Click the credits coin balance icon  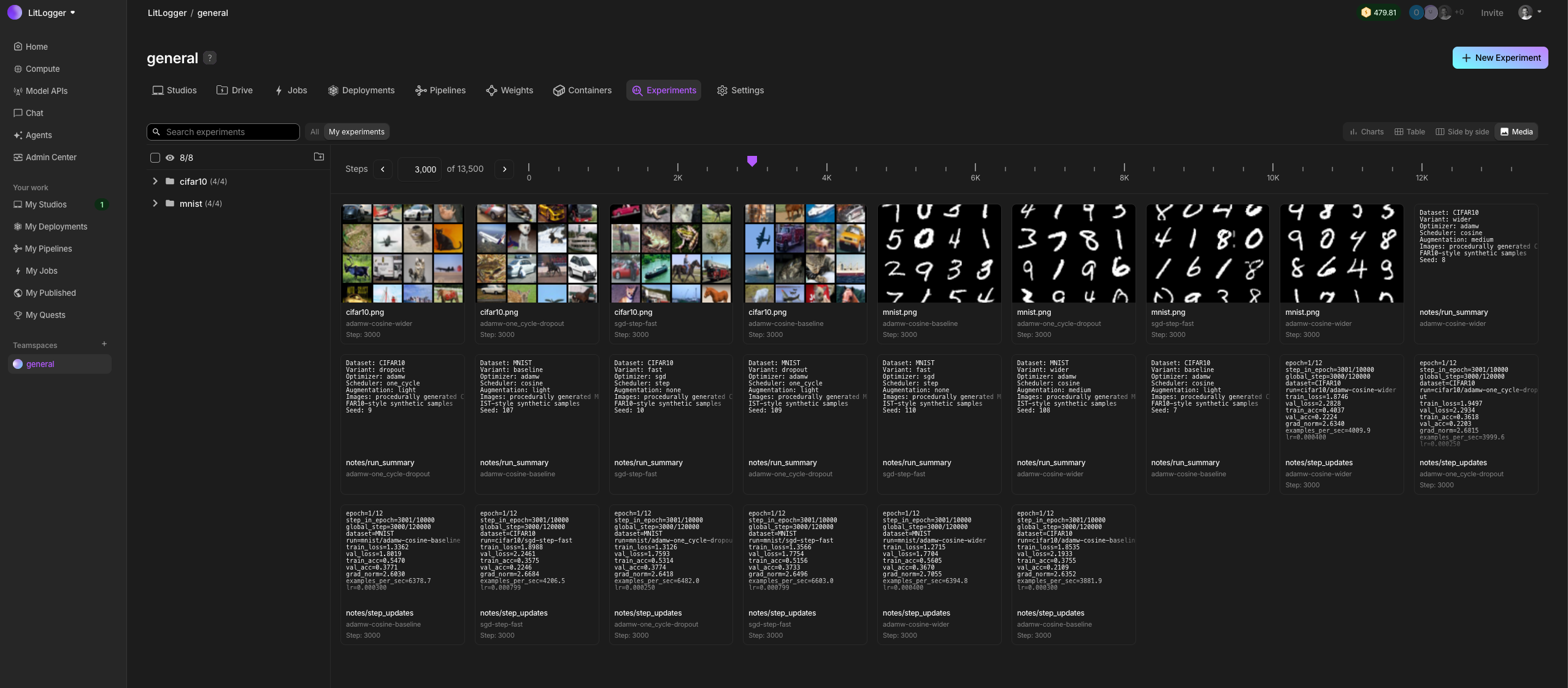[1366, 12]
